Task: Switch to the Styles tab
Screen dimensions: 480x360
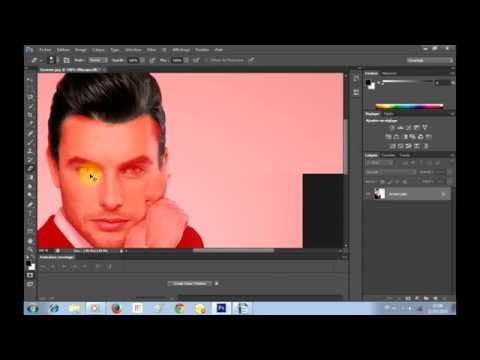Action: tap(389, 114)
